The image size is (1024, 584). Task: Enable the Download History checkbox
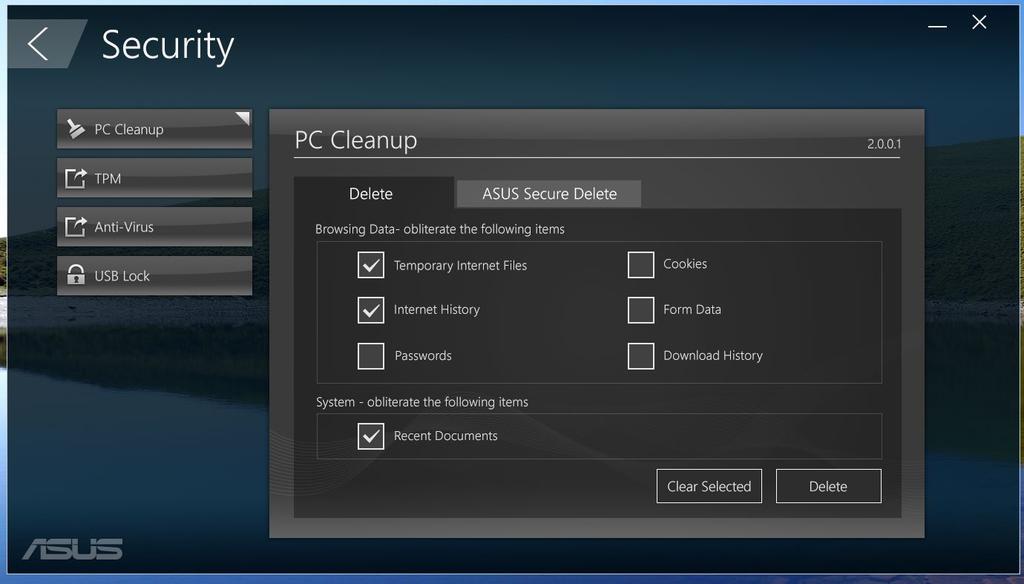[x=641, y=356]
